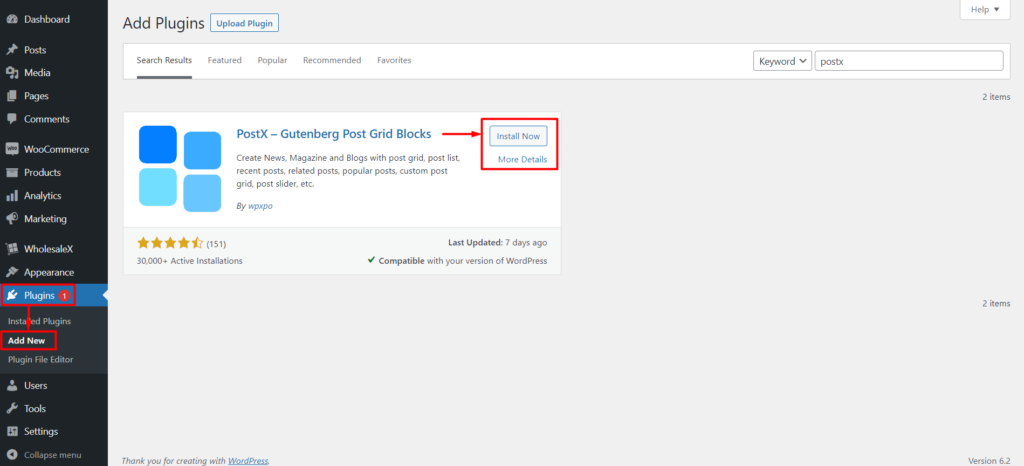The width and height of the screenshot is (1024, 466).
Task: Click the Media icon in sidebar
Action: 12,73
